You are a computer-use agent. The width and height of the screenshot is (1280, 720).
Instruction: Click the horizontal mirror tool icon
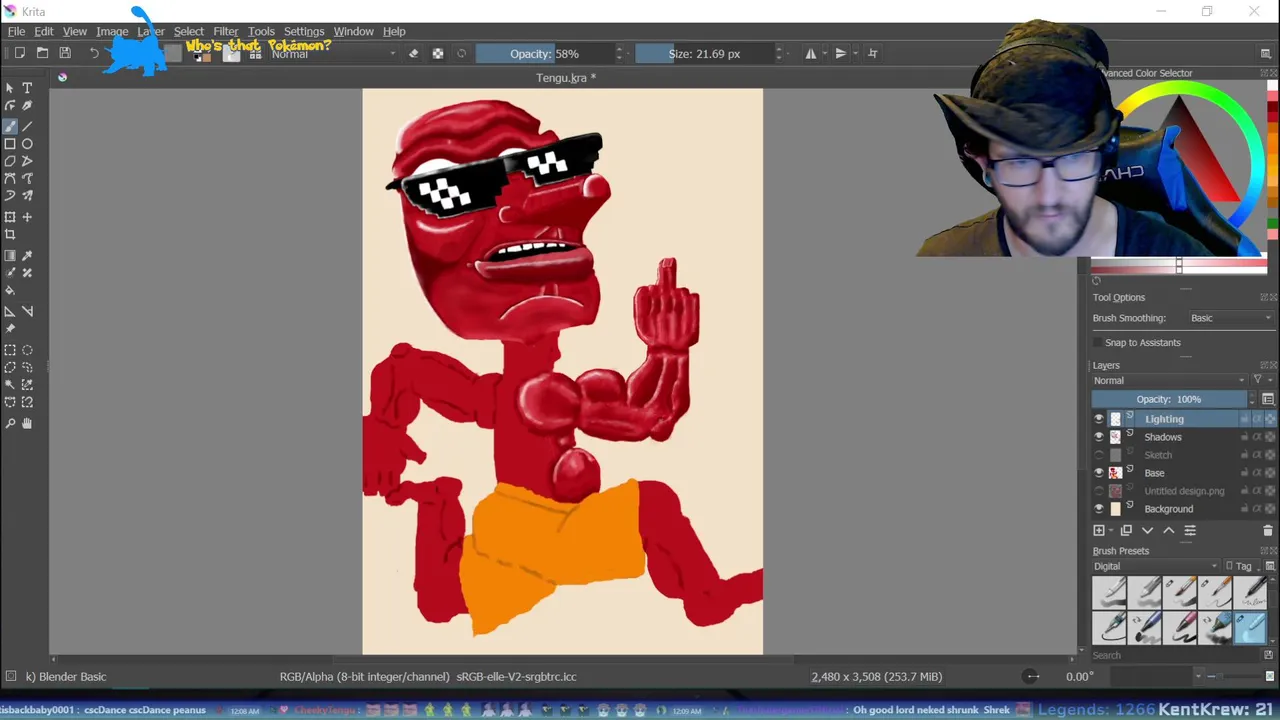[811, 53]
